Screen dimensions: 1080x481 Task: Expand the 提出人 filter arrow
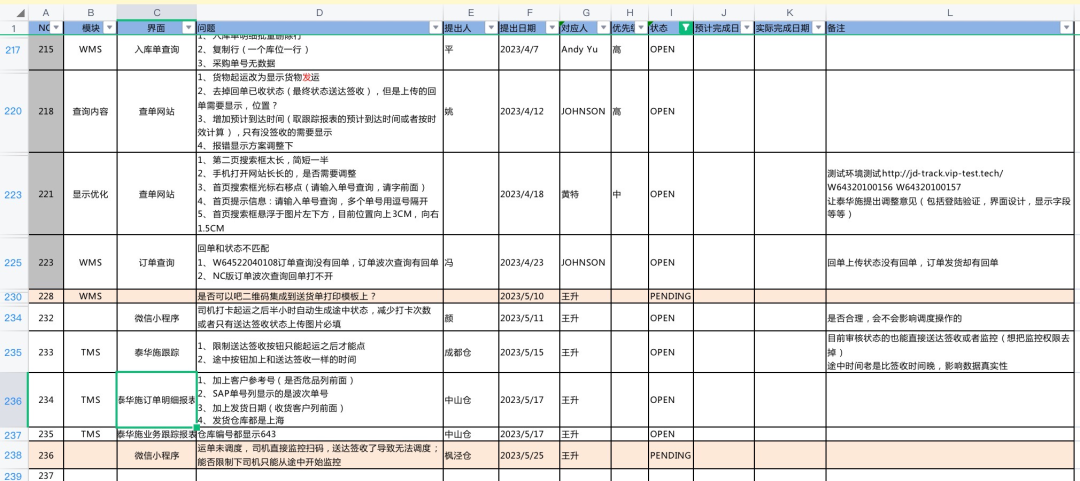click(489, 28)
